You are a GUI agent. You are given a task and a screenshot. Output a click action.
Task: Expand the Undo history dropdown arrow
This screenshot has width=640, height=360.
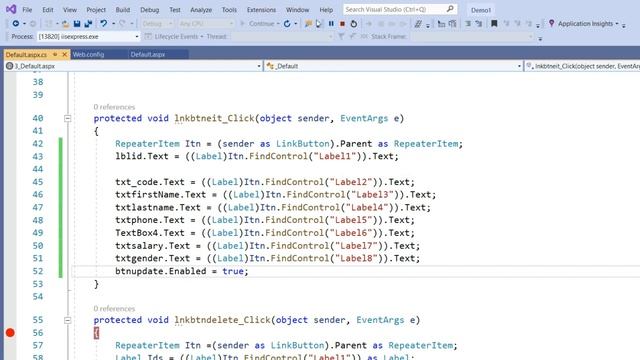pos(113,24)
